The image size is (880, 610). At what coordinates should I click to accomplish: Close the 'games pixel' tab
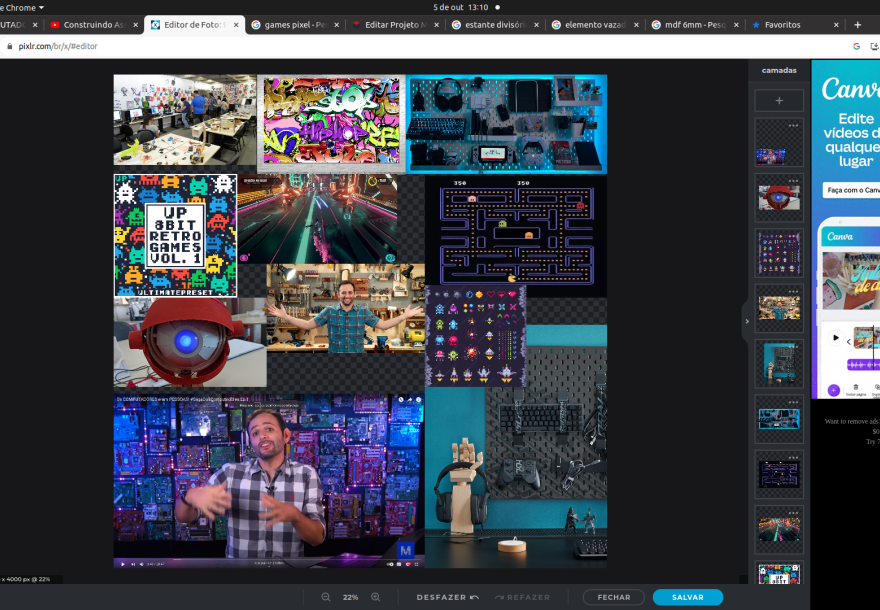coord(336,25)
